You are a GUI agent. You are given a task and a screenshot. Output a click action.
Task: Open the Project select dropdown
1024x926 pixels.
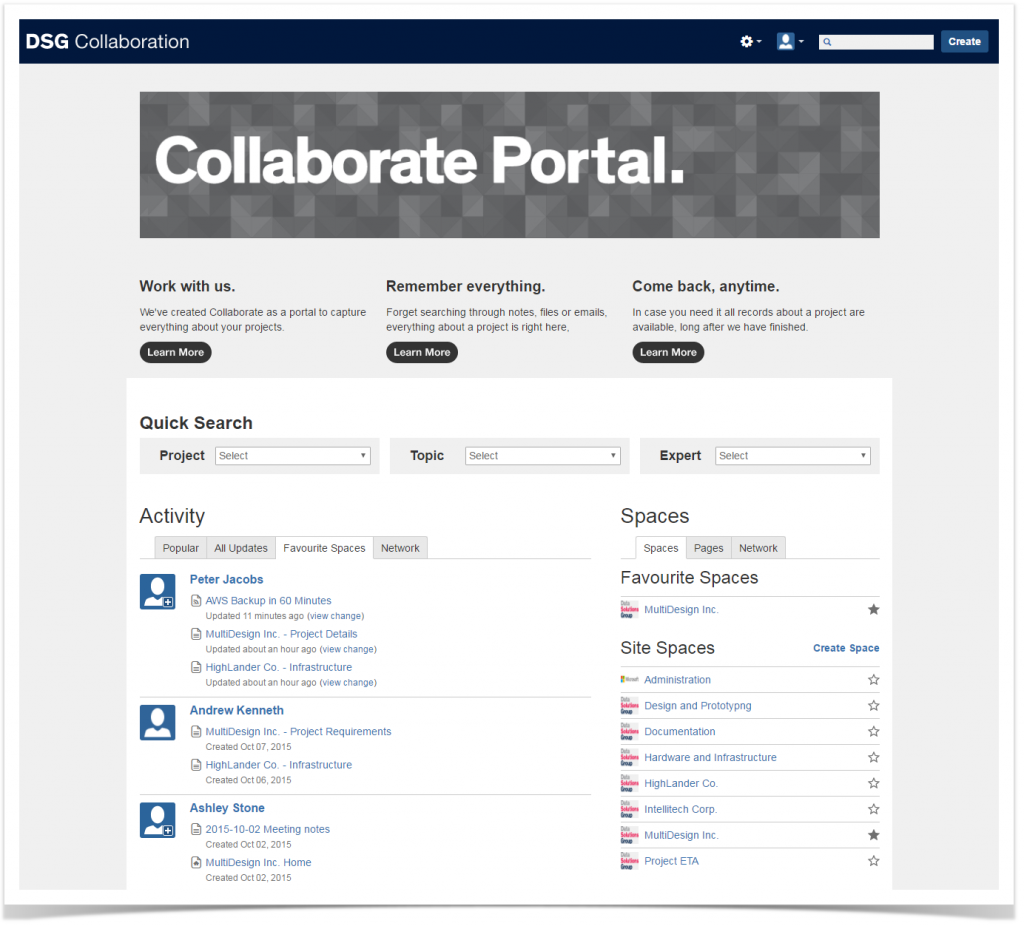coord(292,455)
